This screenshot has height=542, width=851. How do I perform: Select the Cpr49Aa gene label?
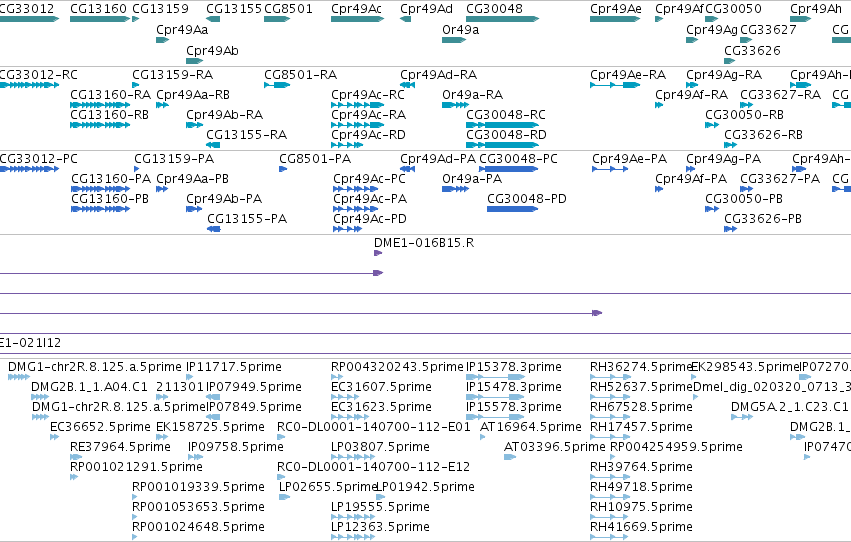click(182, 30)
